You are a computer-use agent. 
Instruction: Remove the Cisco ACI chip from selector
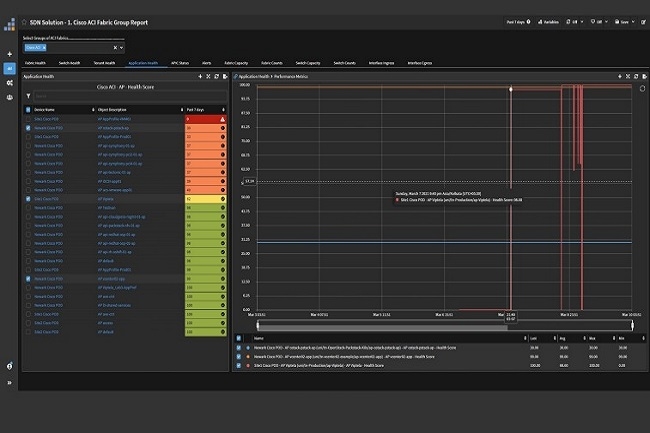coord(44,48)
